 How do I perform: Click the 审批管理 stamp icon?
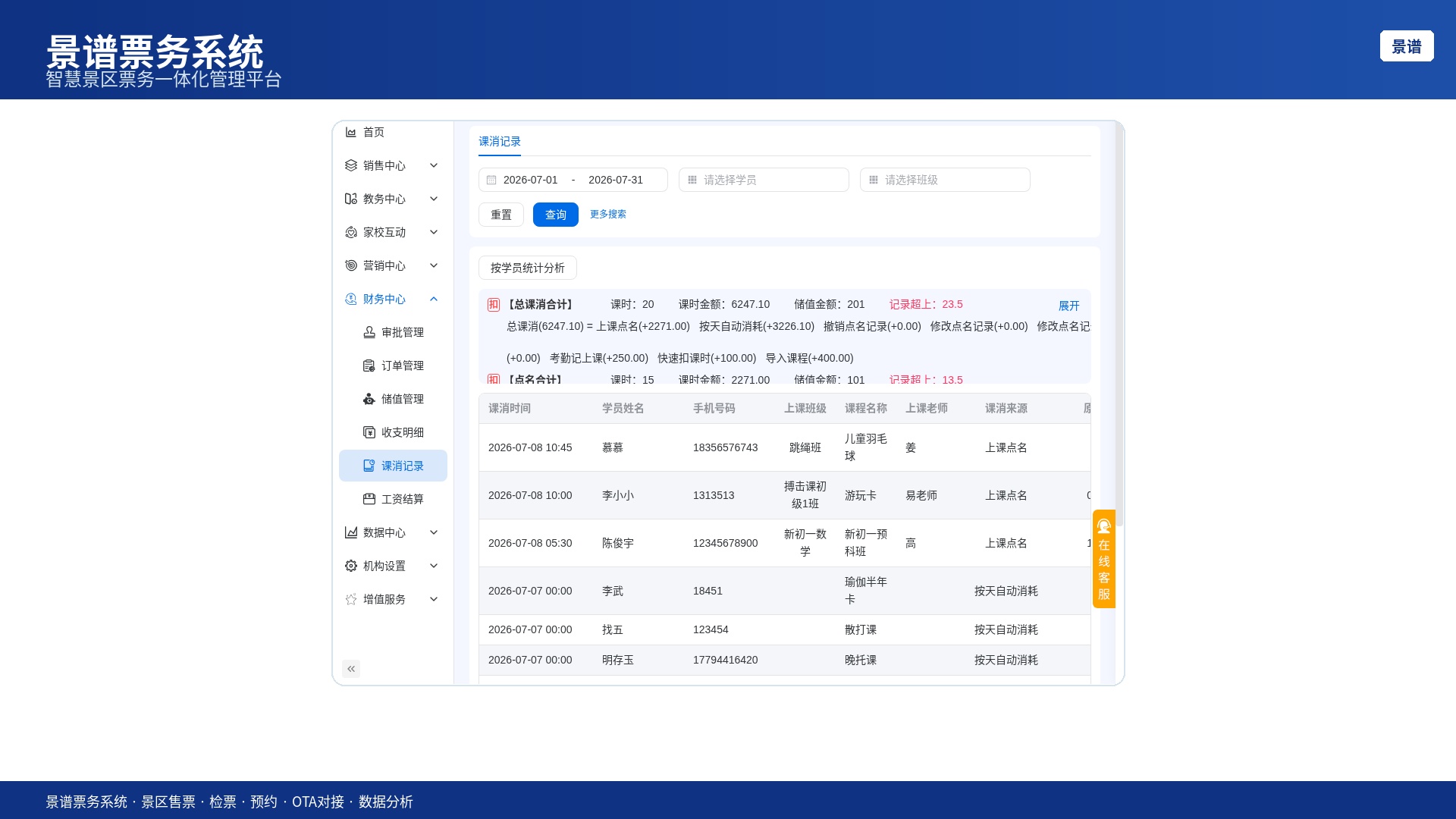369,332
